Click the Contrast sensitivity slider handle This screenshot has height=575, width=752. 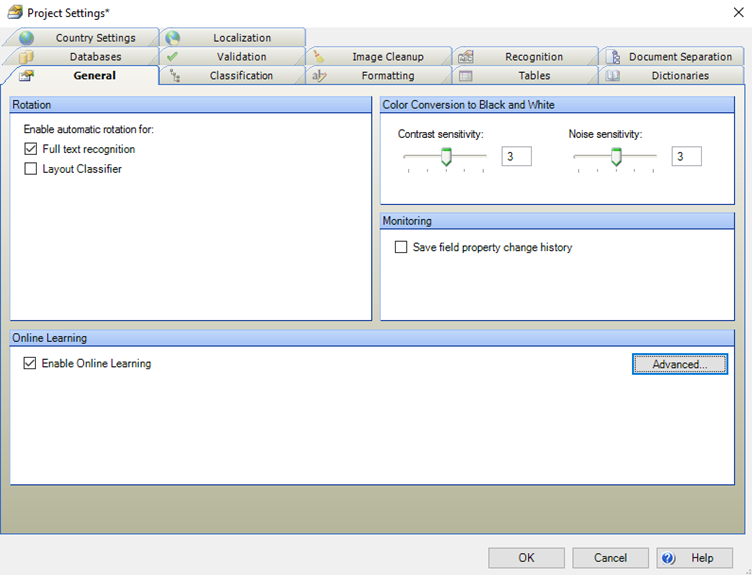coord(447,156)
